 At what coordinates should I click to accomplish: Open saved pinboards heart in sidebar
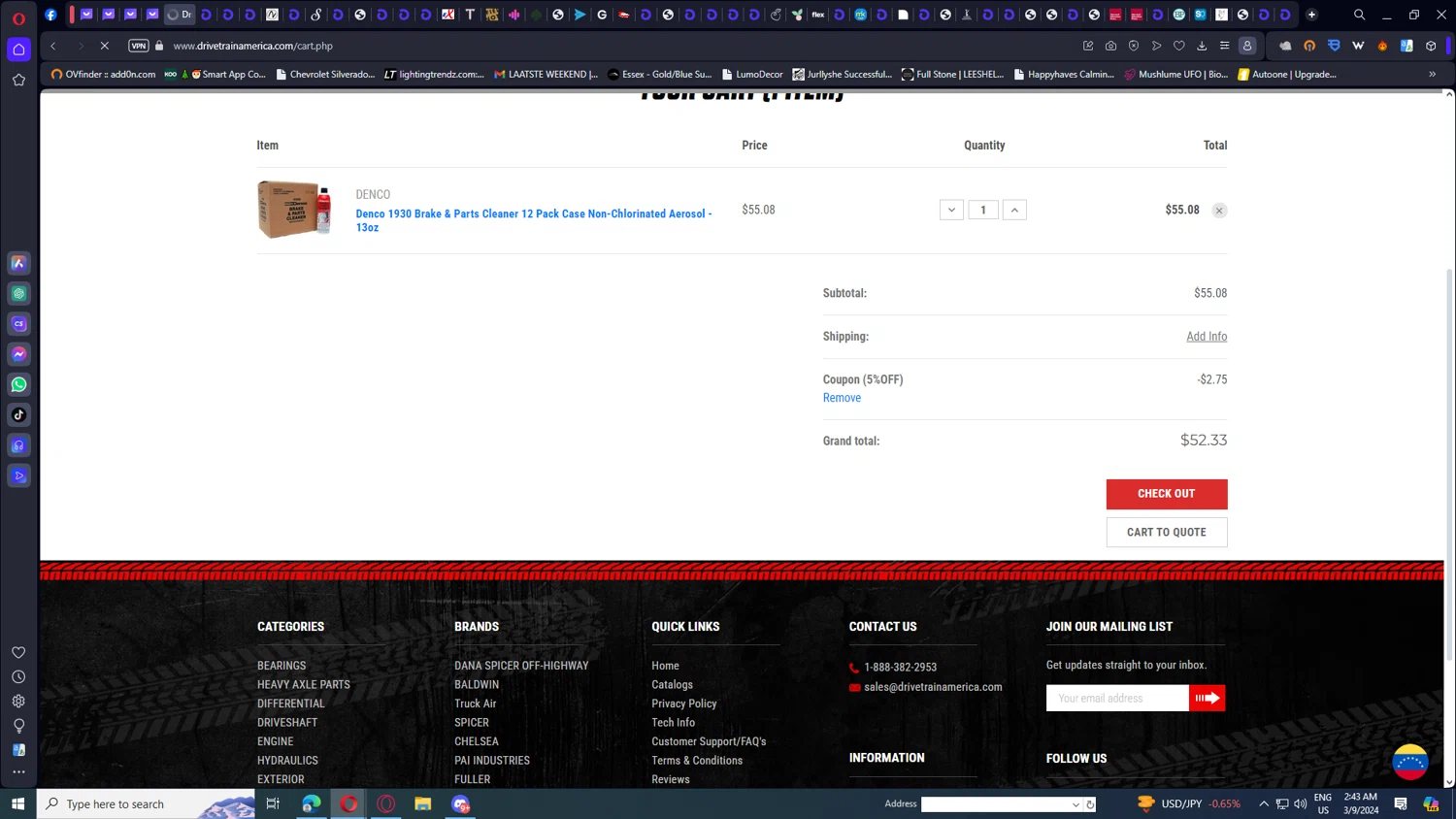coord(18,653)
